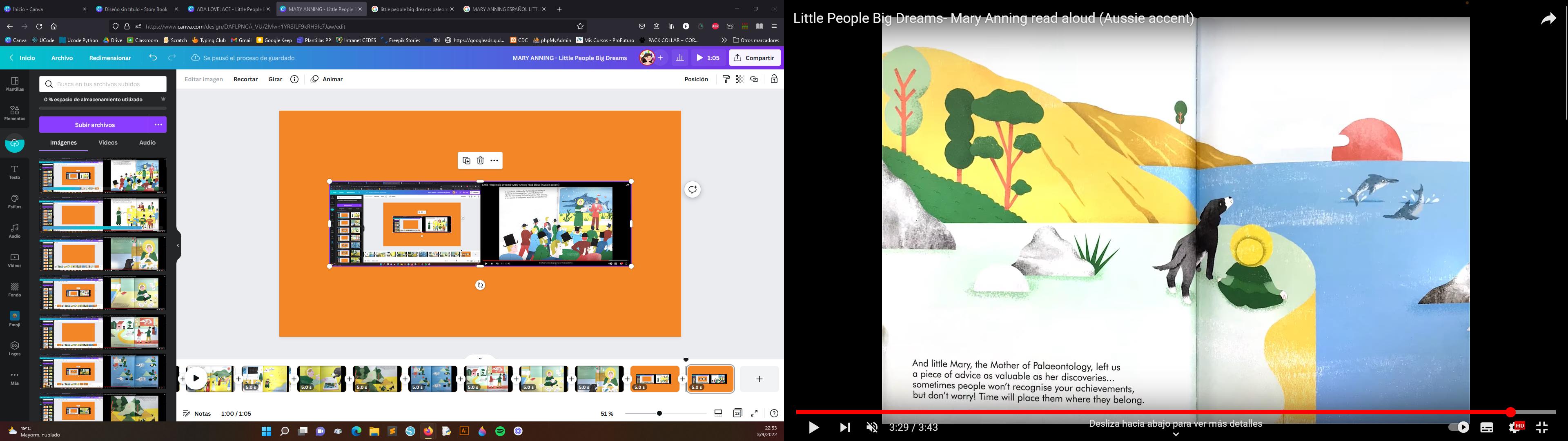Toggle timeline thumbnail view icon
This screenshot has width=1568, height=441.
pos(718,413)
